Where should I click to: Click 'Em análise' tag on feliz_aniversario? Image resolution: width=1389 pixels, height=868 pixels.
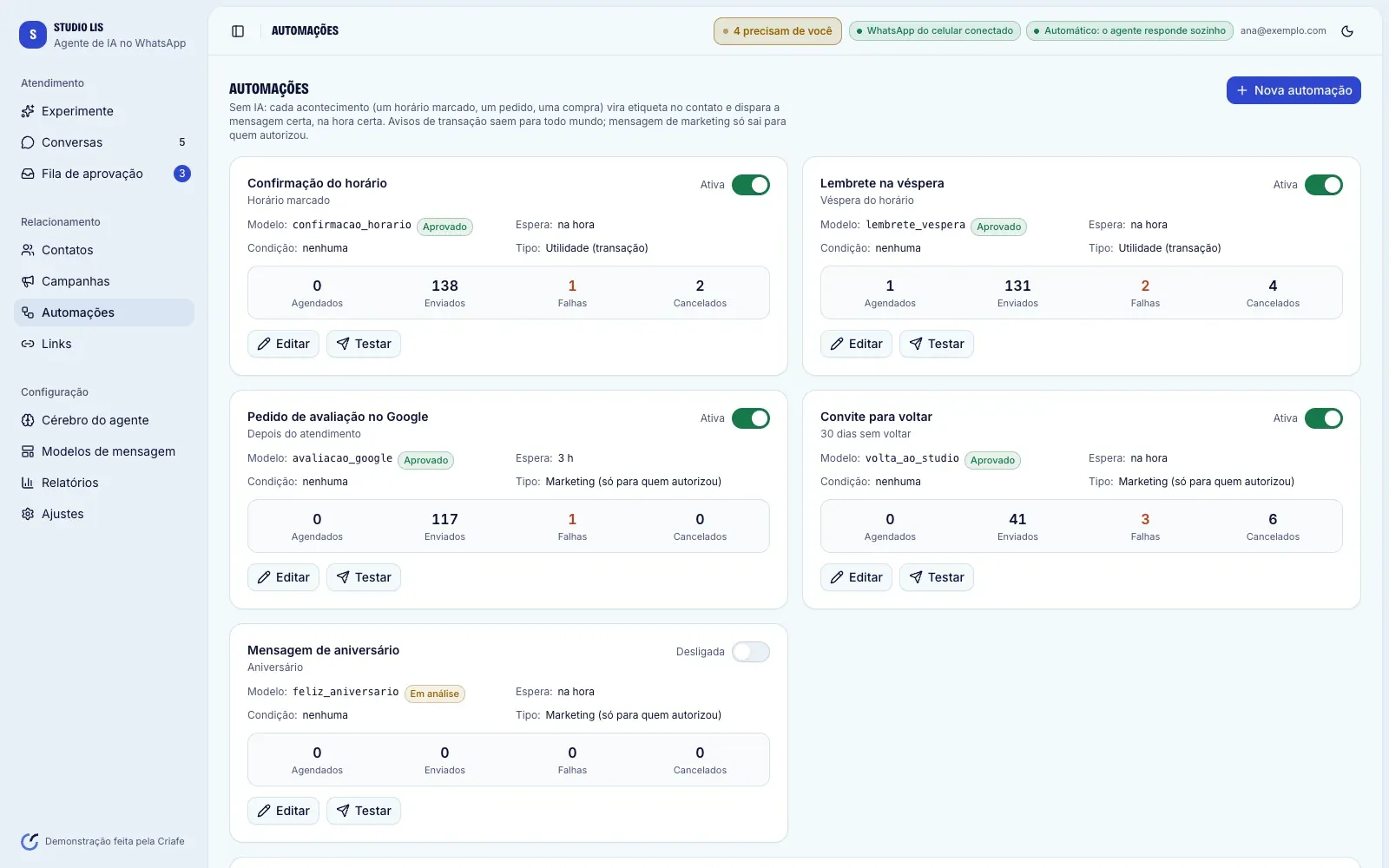point(435,694)
